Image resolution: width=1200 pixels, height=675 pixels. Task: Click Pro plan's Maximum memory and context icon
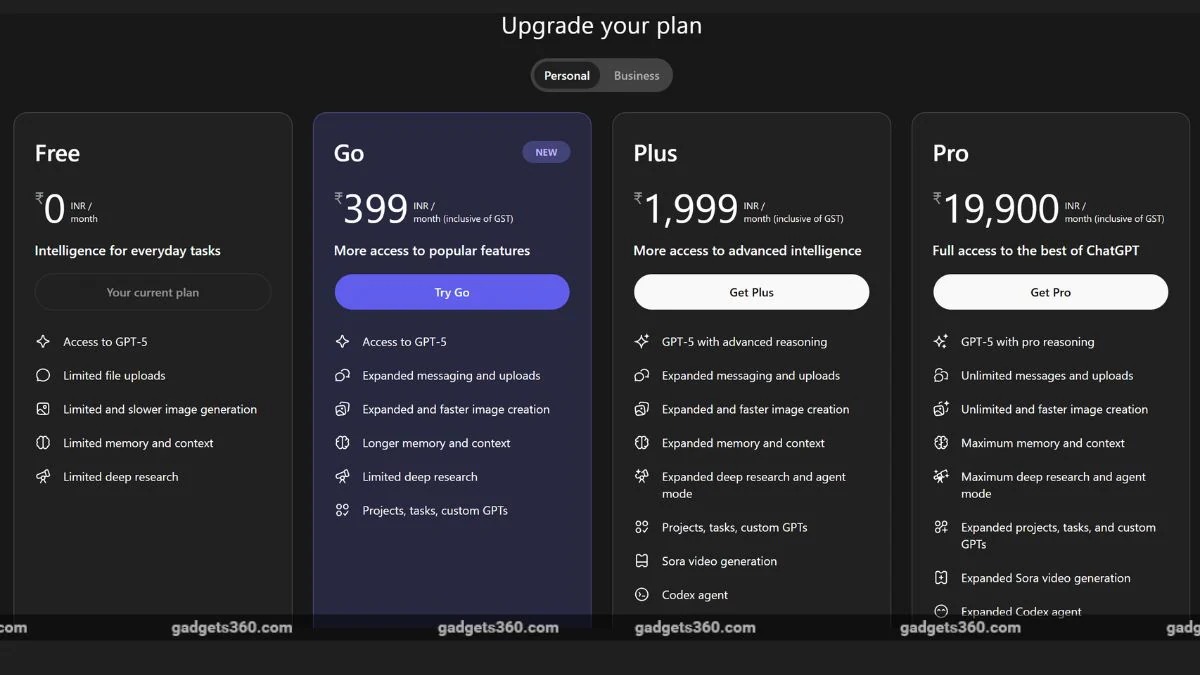[941, 443]
